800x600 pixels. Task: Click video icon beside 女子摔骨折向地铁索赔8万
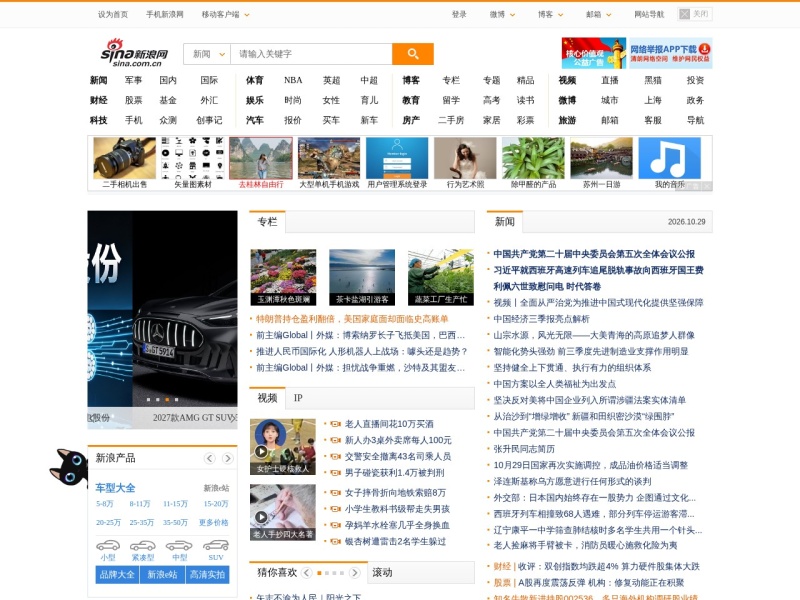coord(336,493)
